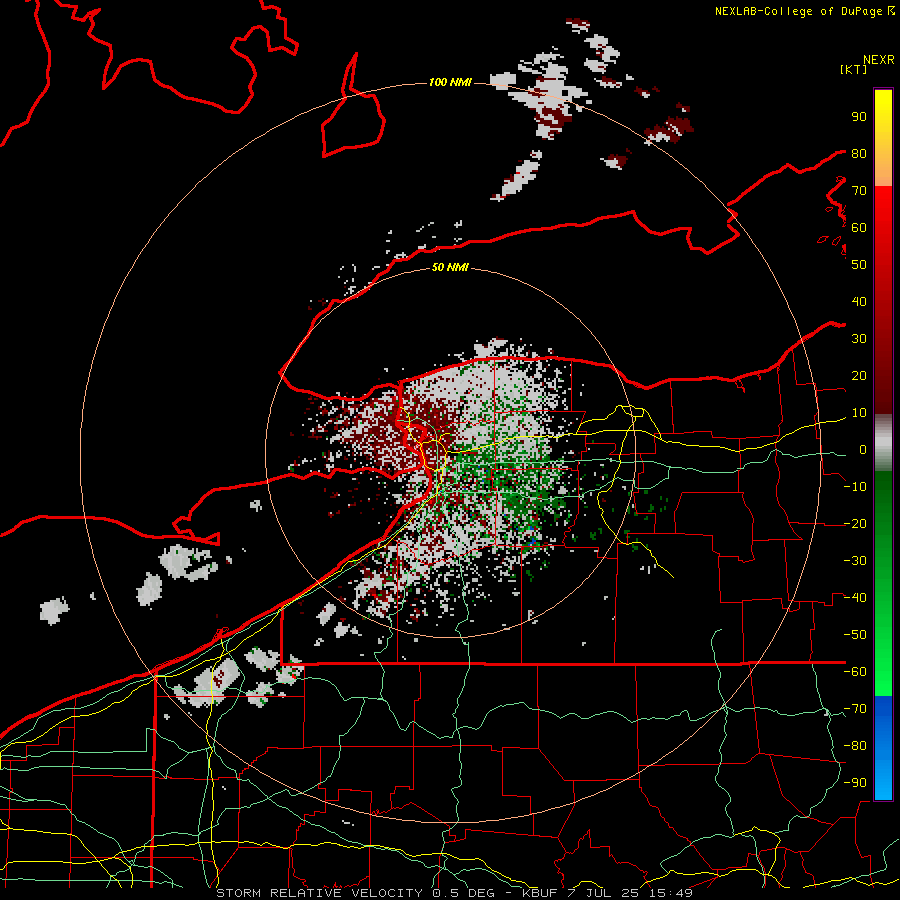Select the 0 value on the velocity scale
The width and height of the screenshot is (900, 900).
[x=863, y=450]
